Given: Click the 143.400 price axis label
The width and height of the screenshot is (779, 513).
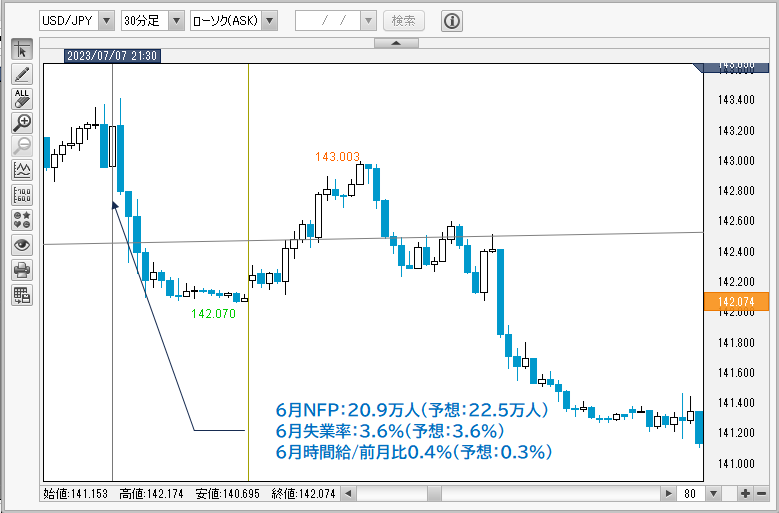Looking at the screenshot, I should 736,100.
